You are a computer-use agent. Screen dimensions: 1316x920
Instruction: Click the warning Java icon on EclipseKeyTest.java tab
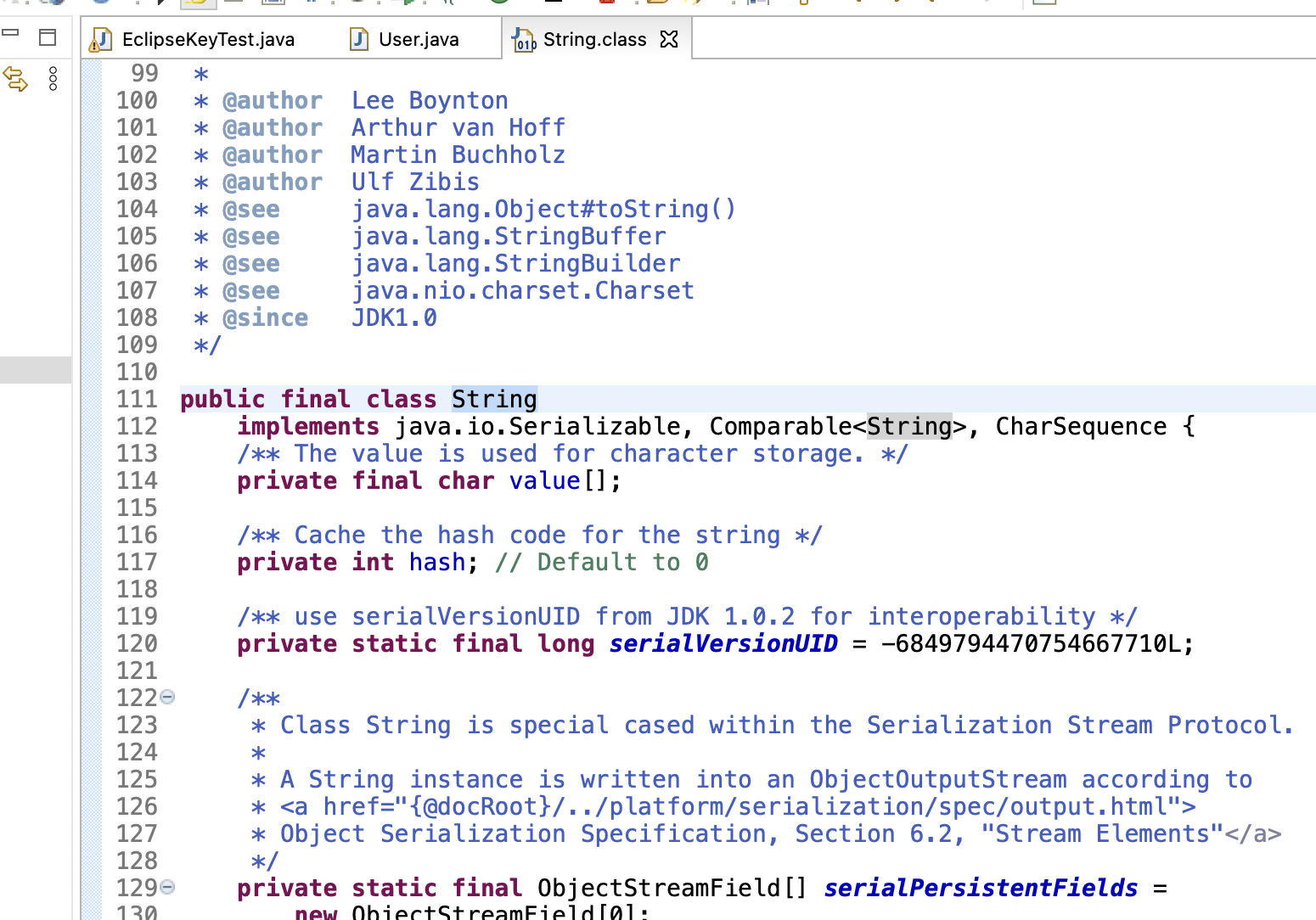[x=102, y=39]
